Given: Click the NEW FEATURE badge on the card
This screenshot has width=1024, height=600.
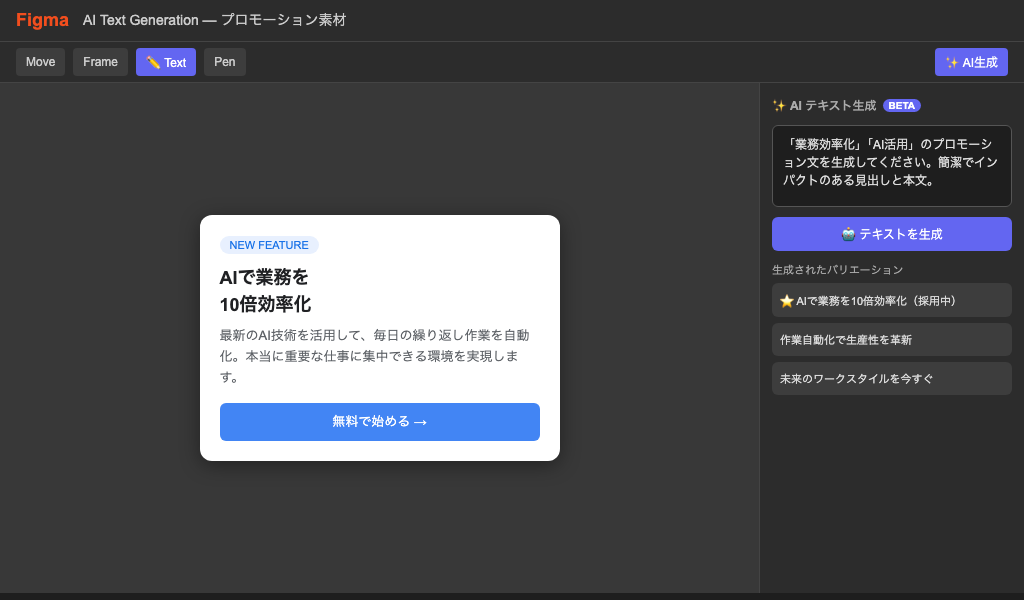Looking at the screenshot, I should click(x=269, y=245).
